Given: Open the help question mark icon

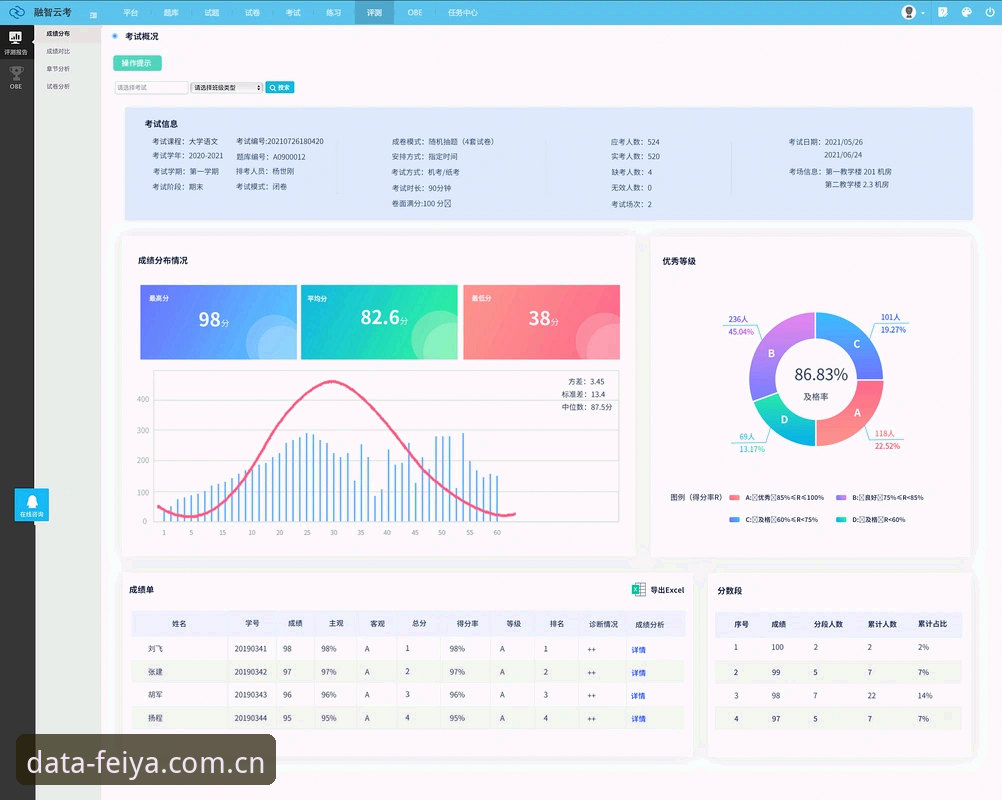Looking at the screenshot, I should pyautogui.click(x=943, y=12).
